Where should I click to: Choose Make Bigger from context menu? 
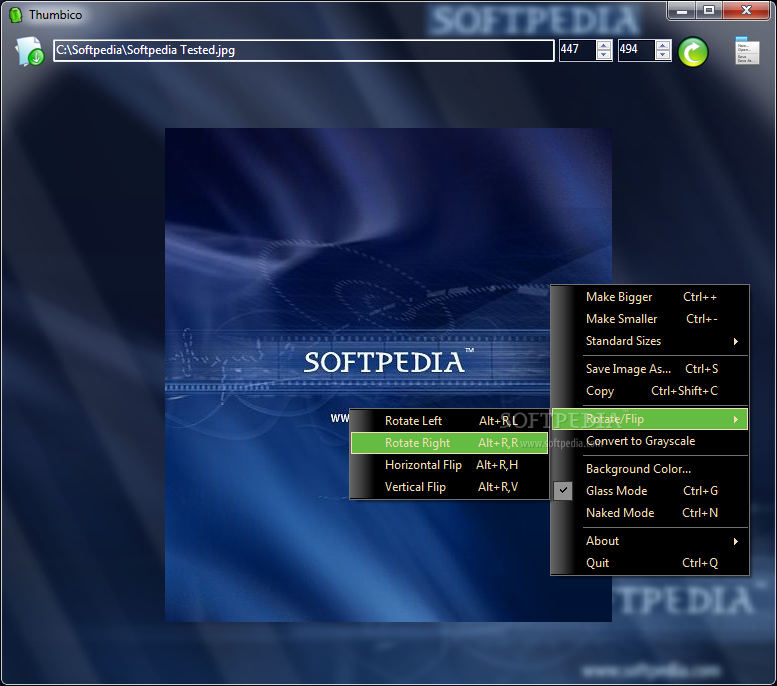tap(650, 297)
